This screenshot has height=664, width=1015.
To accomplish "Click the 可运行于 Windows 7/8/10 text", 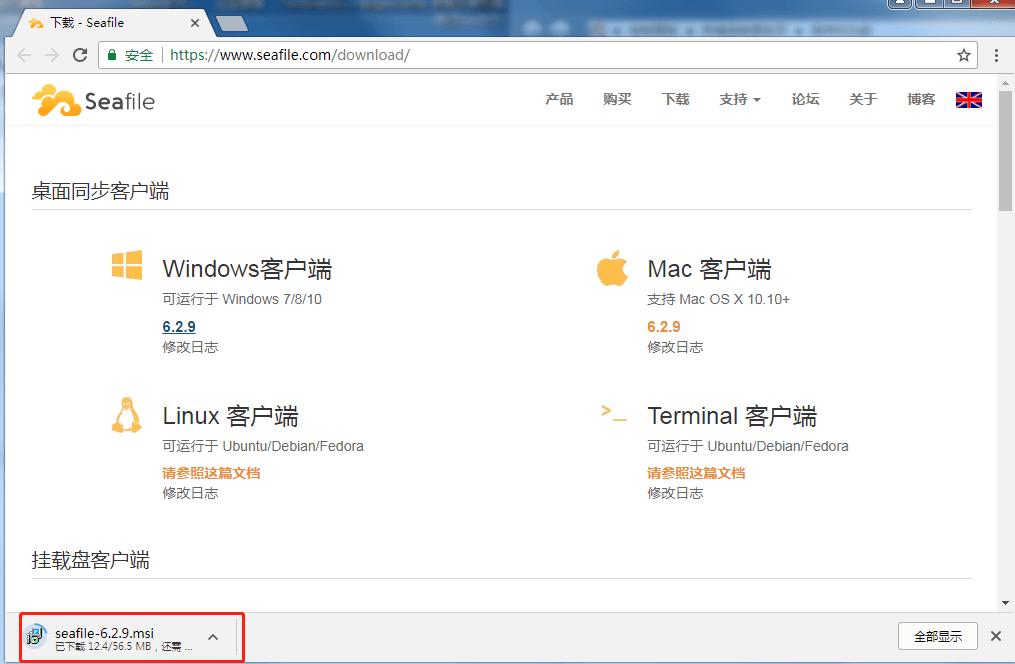I will 242,300.
